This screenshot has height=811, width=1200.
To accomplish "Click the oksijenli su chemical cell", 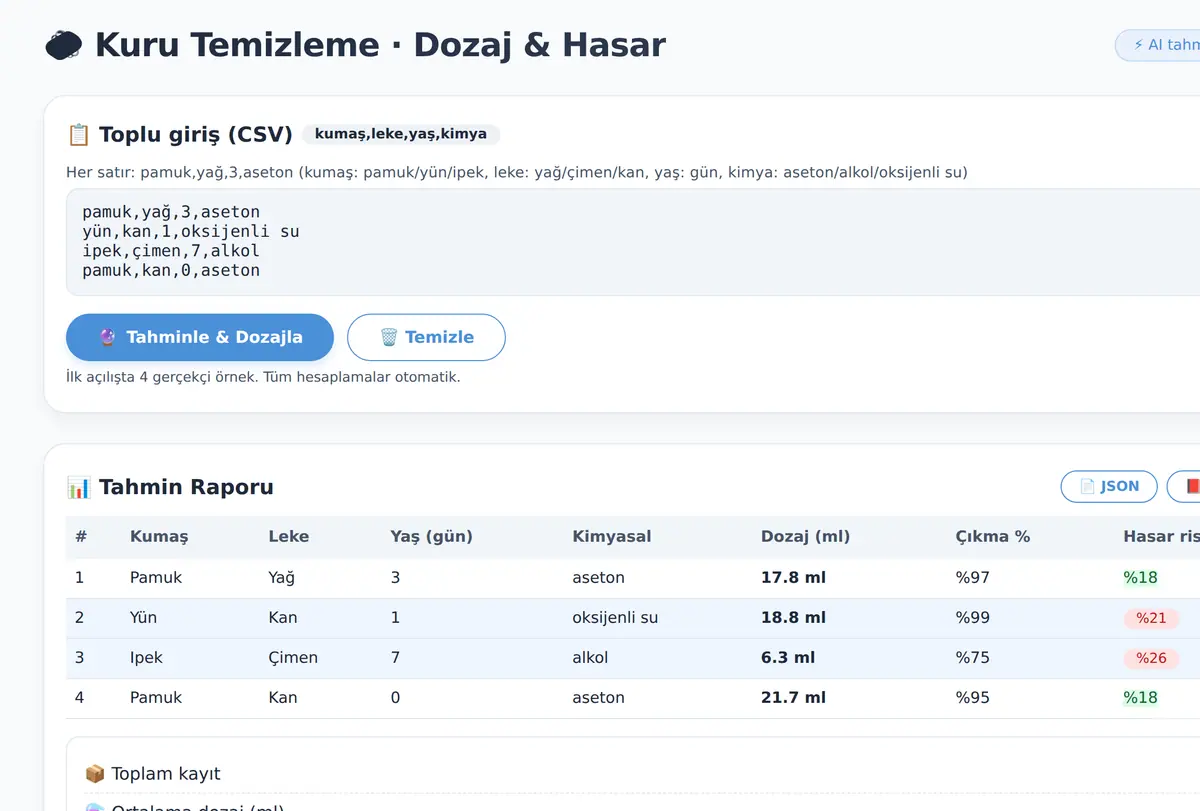I will [615, 617].
